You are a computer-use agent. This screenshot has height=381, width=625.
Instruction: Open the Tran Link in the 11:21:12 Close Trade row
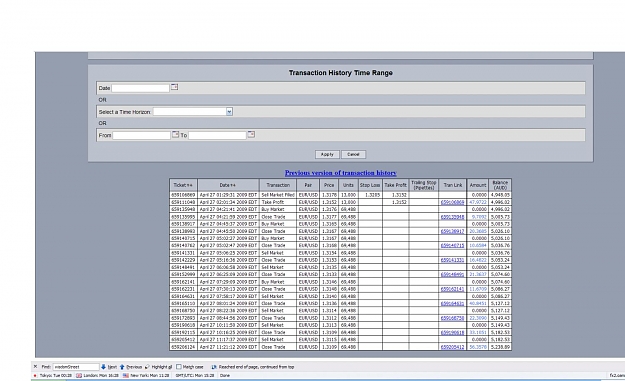(452, 347)
